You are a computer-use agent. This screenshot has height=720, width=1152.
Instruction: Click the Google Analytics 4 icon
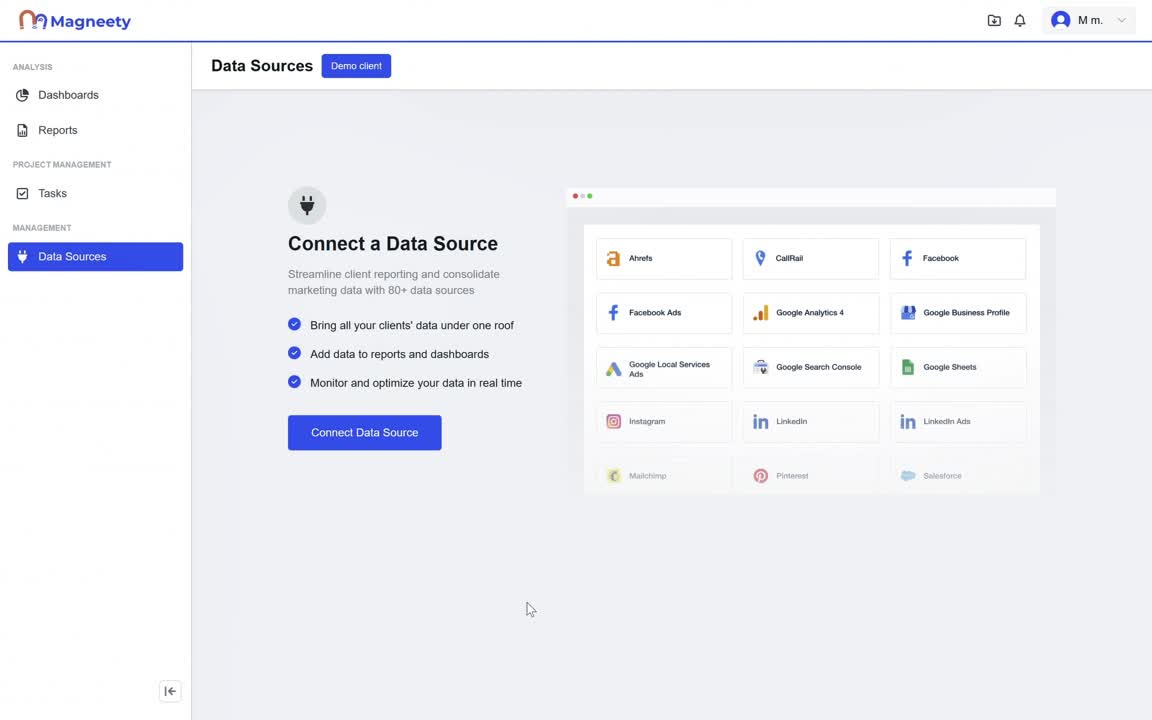click(x=760, y=313)
